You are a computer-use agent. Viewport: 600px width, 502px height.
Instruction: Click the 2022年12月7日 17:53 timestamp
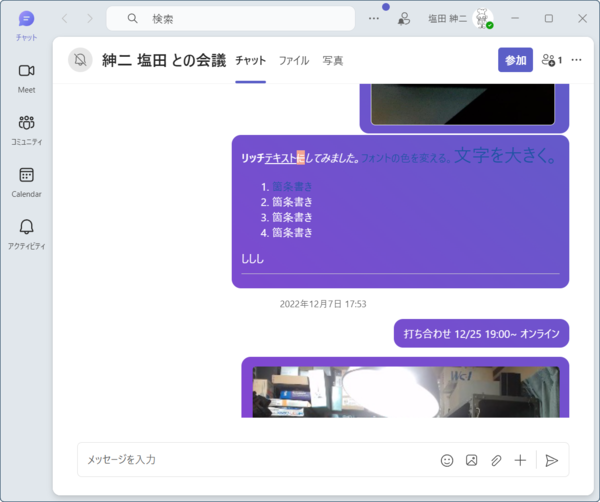point(323,304)
